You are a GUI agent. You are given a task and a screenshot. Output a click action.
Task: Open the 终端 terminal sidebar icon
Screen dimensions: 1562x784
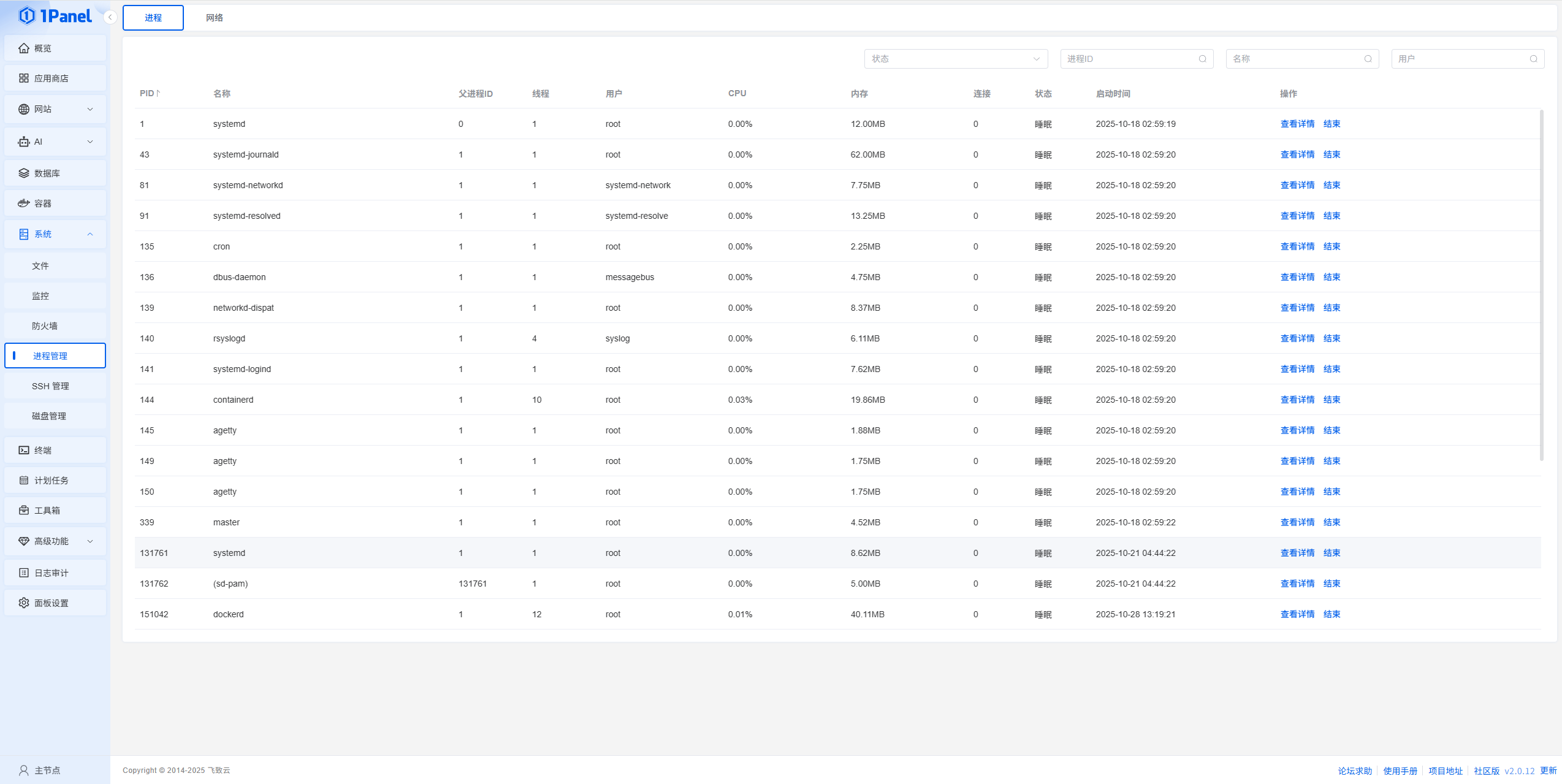pos(24,451)
